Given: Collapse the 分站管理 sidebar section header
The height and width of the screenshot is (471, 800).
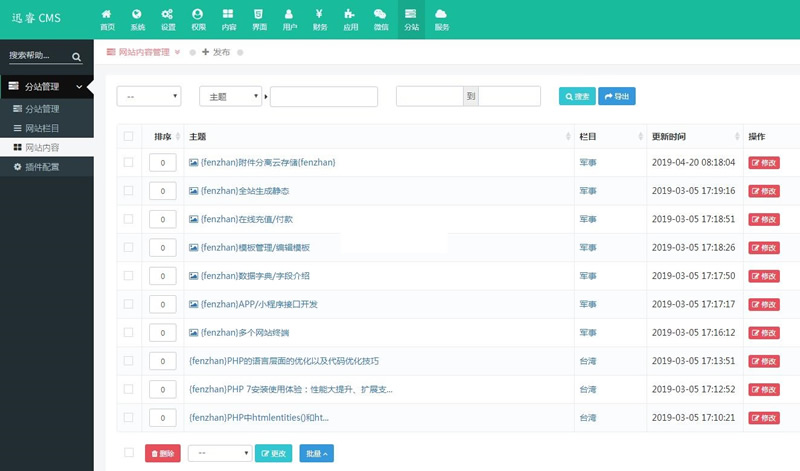Looking at the screenshot, I should click(47, 87).
